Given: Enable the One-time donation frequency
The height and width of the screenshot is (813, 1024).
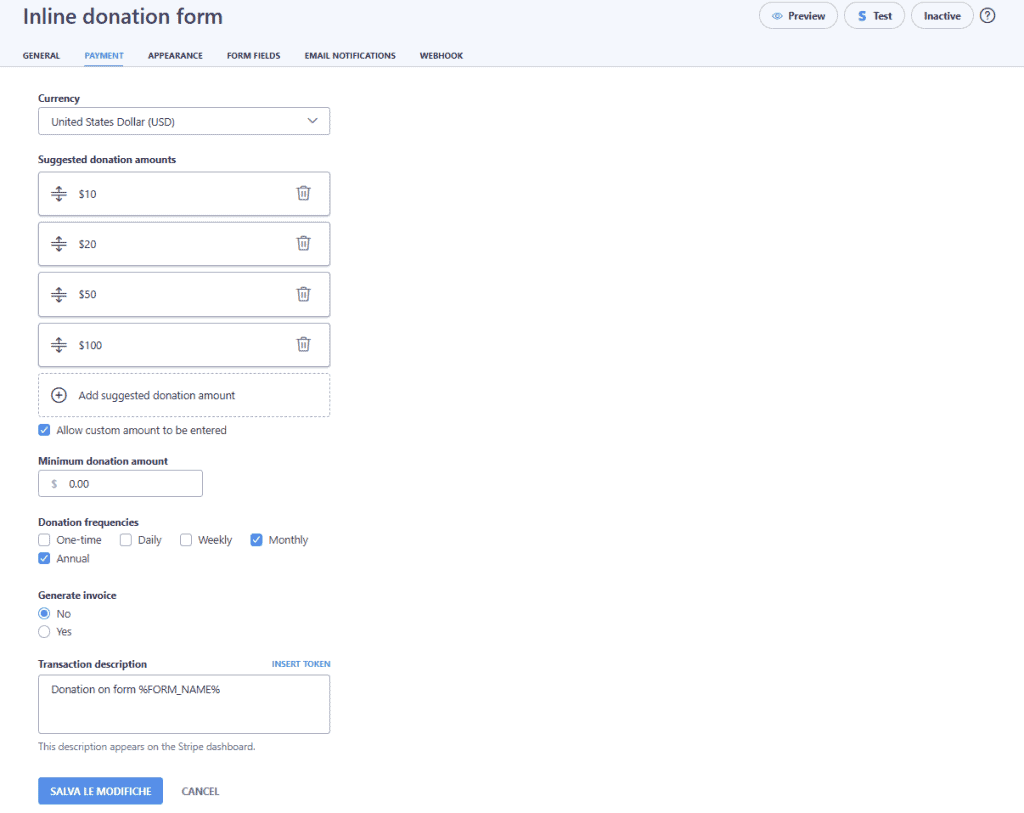Looking at the screenshot, I should click(x=44, y=540).
